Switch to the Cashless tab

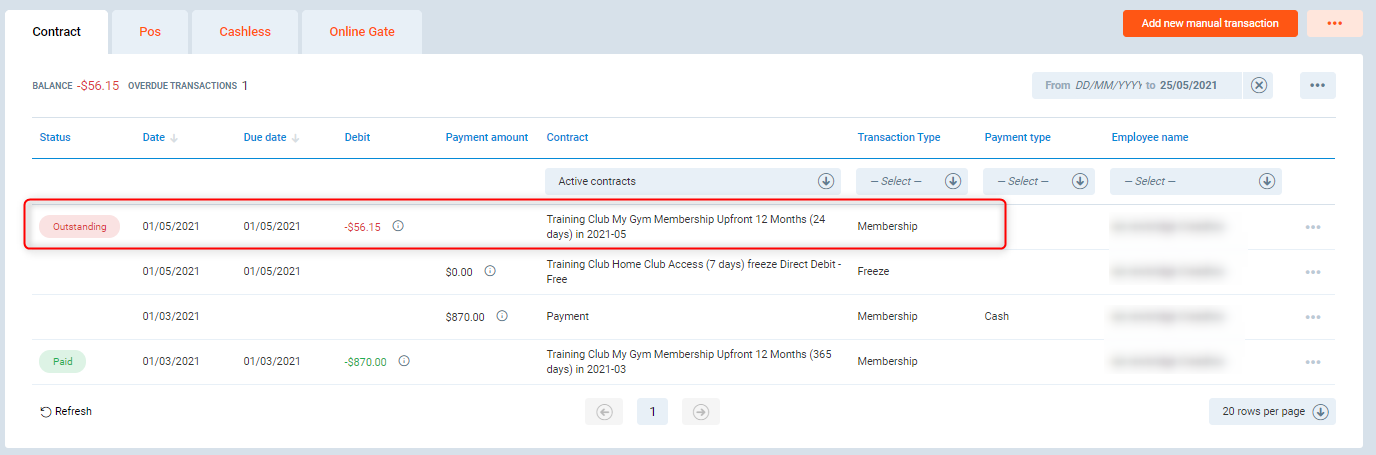[x=245, y=32]
